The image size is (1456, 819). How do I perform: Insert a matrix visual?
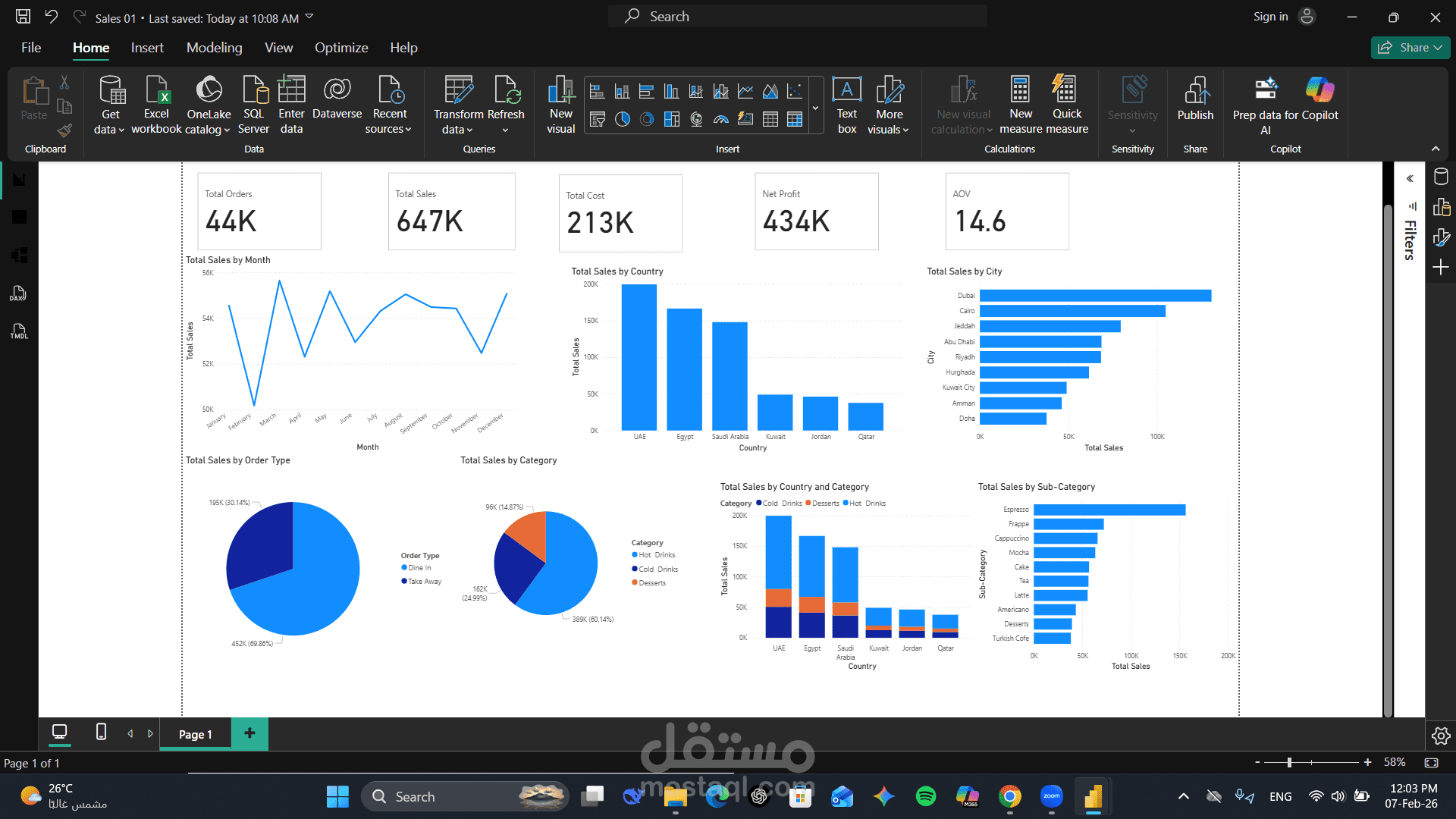[x=795, y=119]
